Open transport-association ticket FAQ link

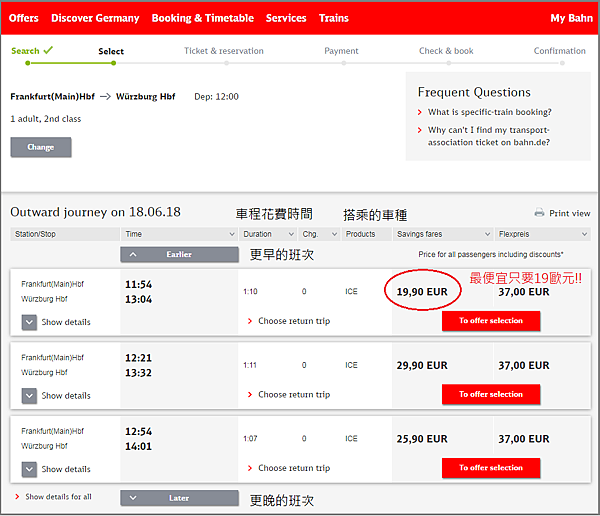(489, 136)
